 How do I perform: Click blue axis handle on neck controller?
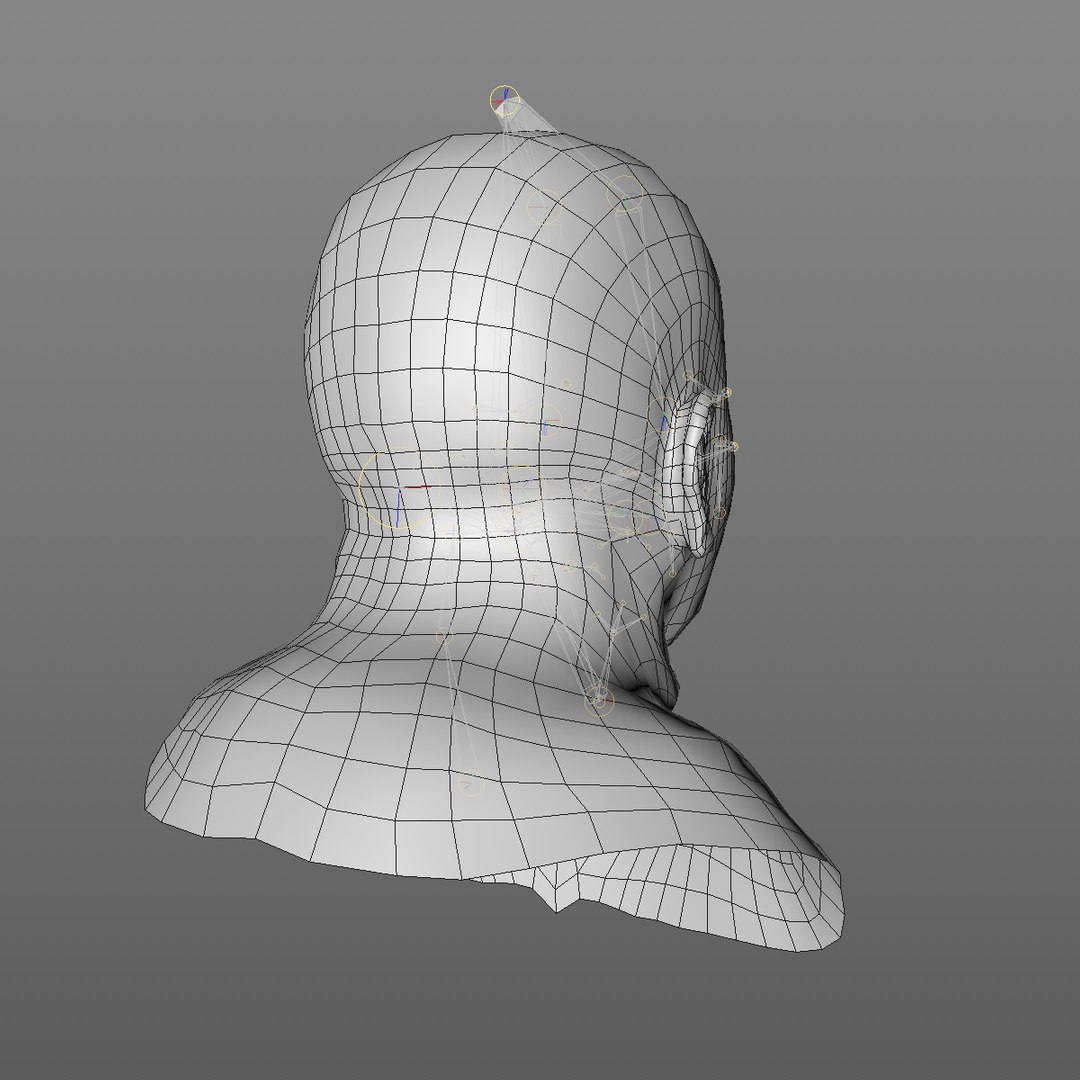click(399, 508)
